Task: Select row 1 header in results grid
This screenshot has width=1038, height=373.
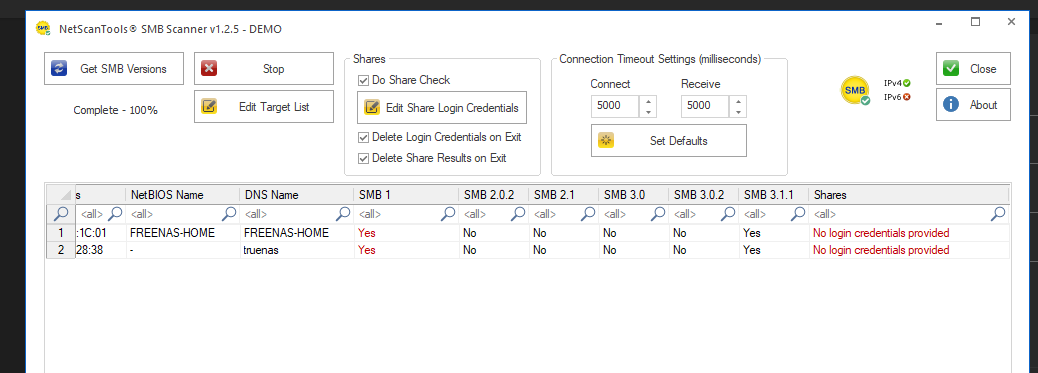Action: [x=61, y=233]
